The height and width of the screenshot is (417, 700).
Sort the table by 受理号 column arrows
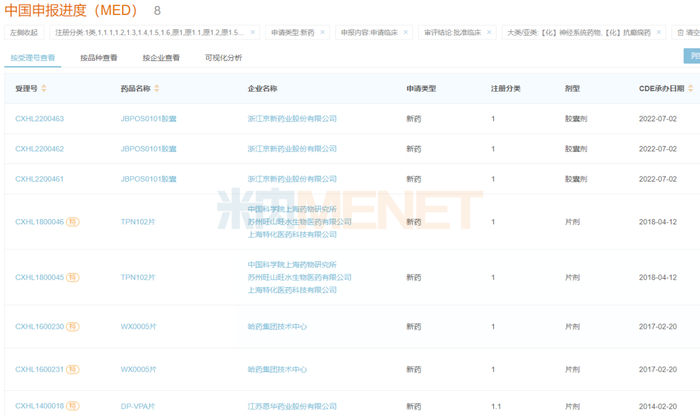pos(44,88)
